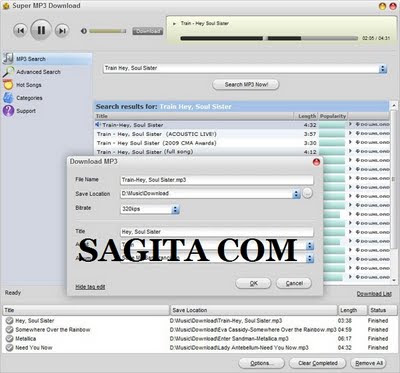Close the Download MP3 dialog
The width and height of the screenshot is (400, 373).
coord(316,162)
